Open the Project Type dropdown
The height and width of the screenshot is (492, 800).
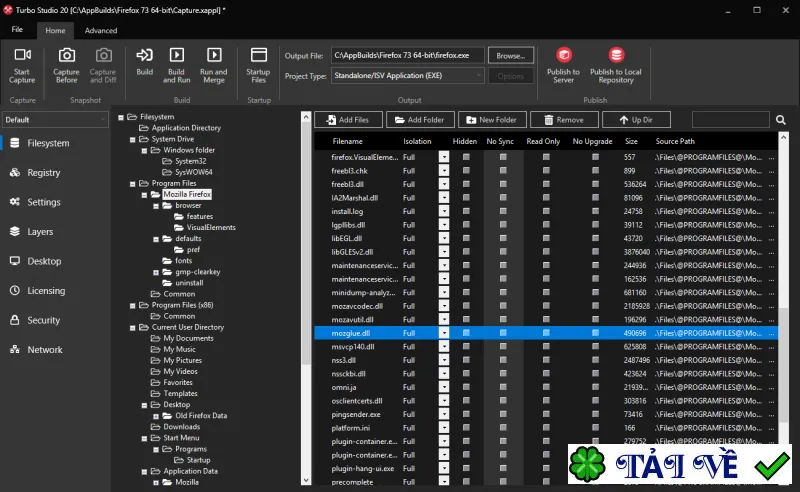coord(407,76)
